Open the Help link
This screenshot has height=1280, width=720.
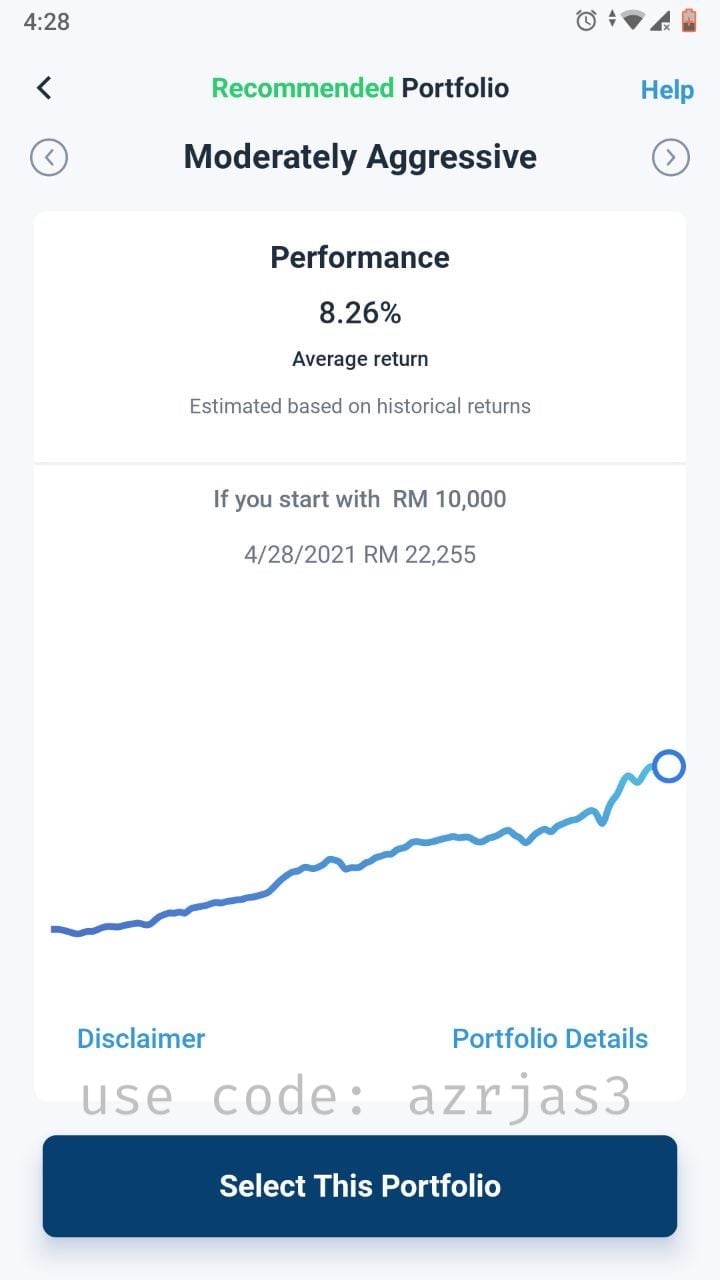point(667,90)
